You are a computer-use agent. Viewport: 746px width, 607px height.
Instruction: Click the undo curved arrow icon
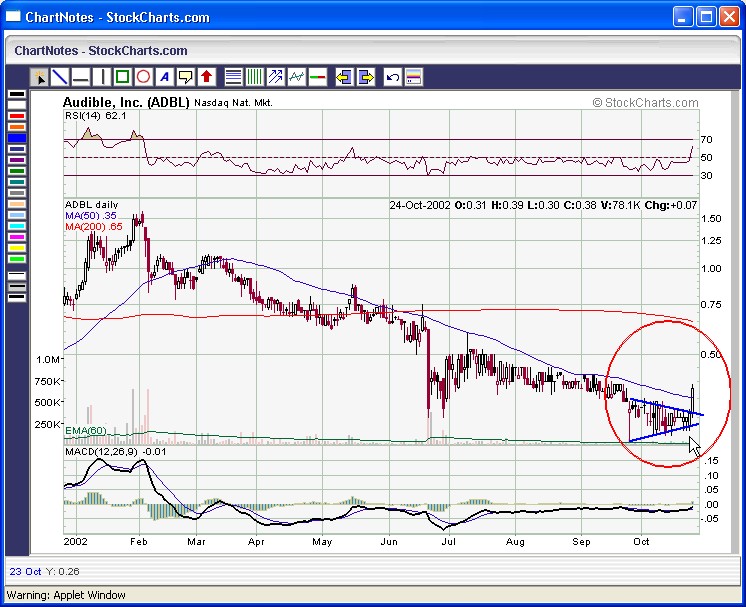click(393, 77)
